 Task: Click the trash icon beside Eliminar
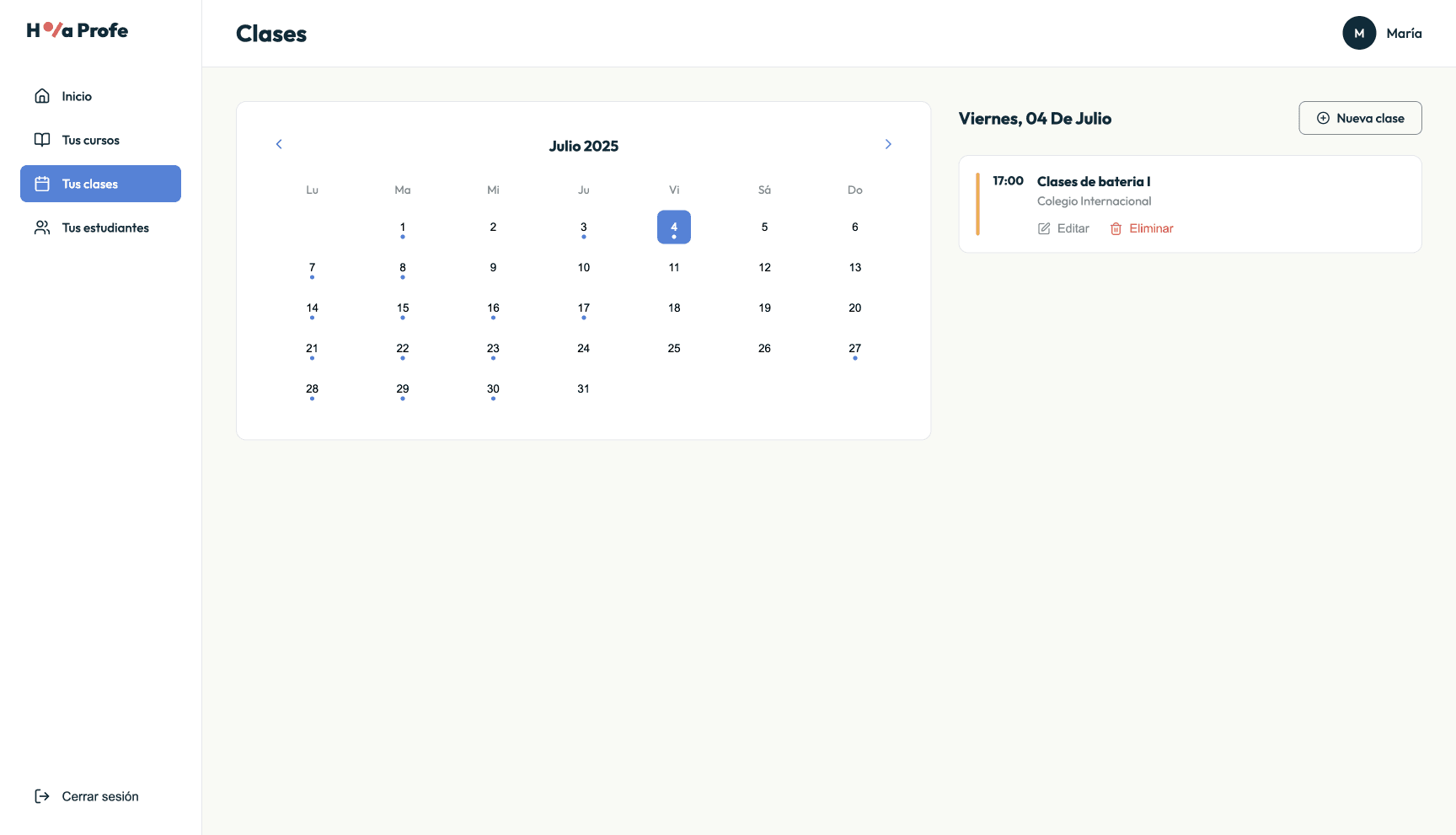(x=1116, y=228)
